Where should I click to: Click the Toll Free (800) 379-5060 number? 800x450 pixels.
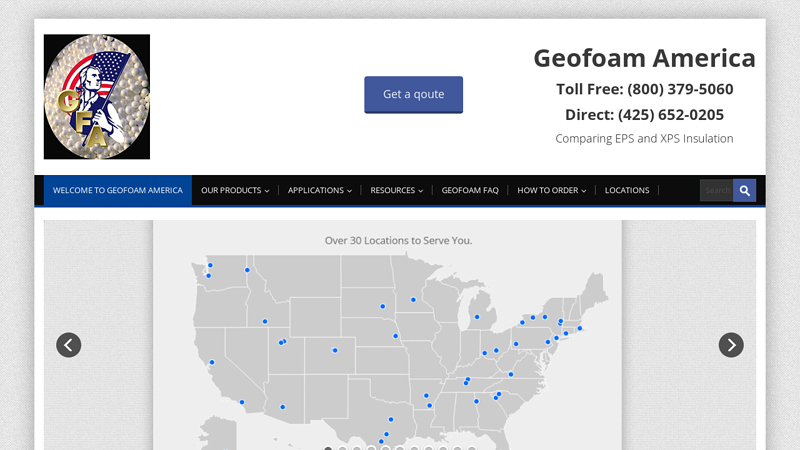point(644,89)
